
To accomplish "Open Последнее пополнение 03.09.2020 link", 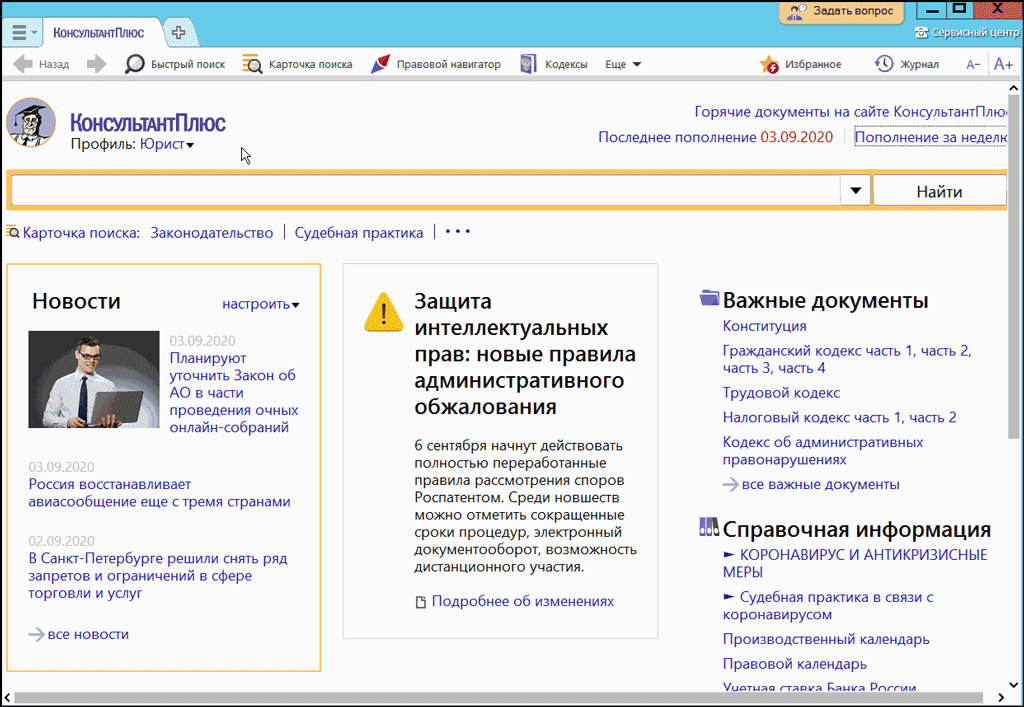I will [x=715, y=137].
